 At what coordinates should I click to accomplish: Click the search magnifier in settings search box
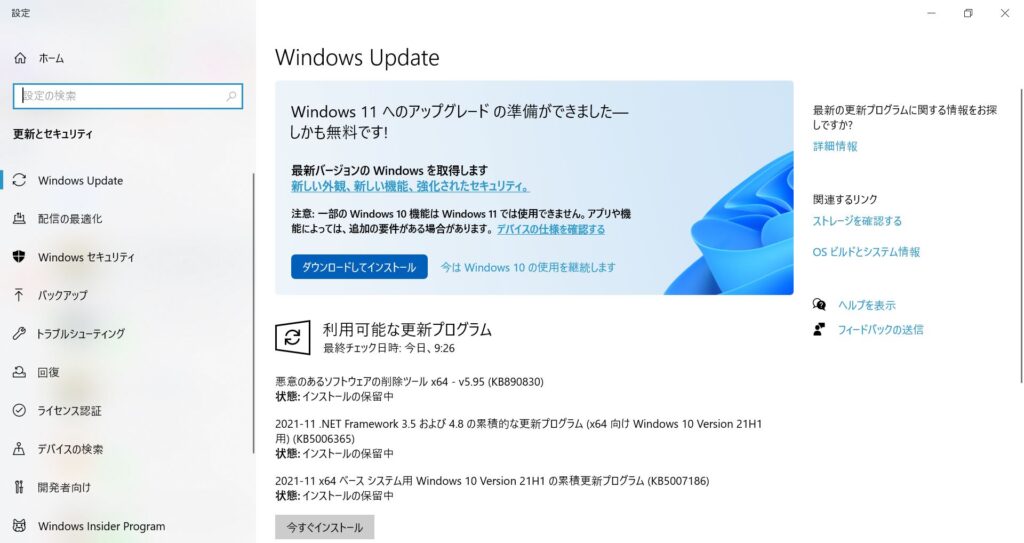231,96
